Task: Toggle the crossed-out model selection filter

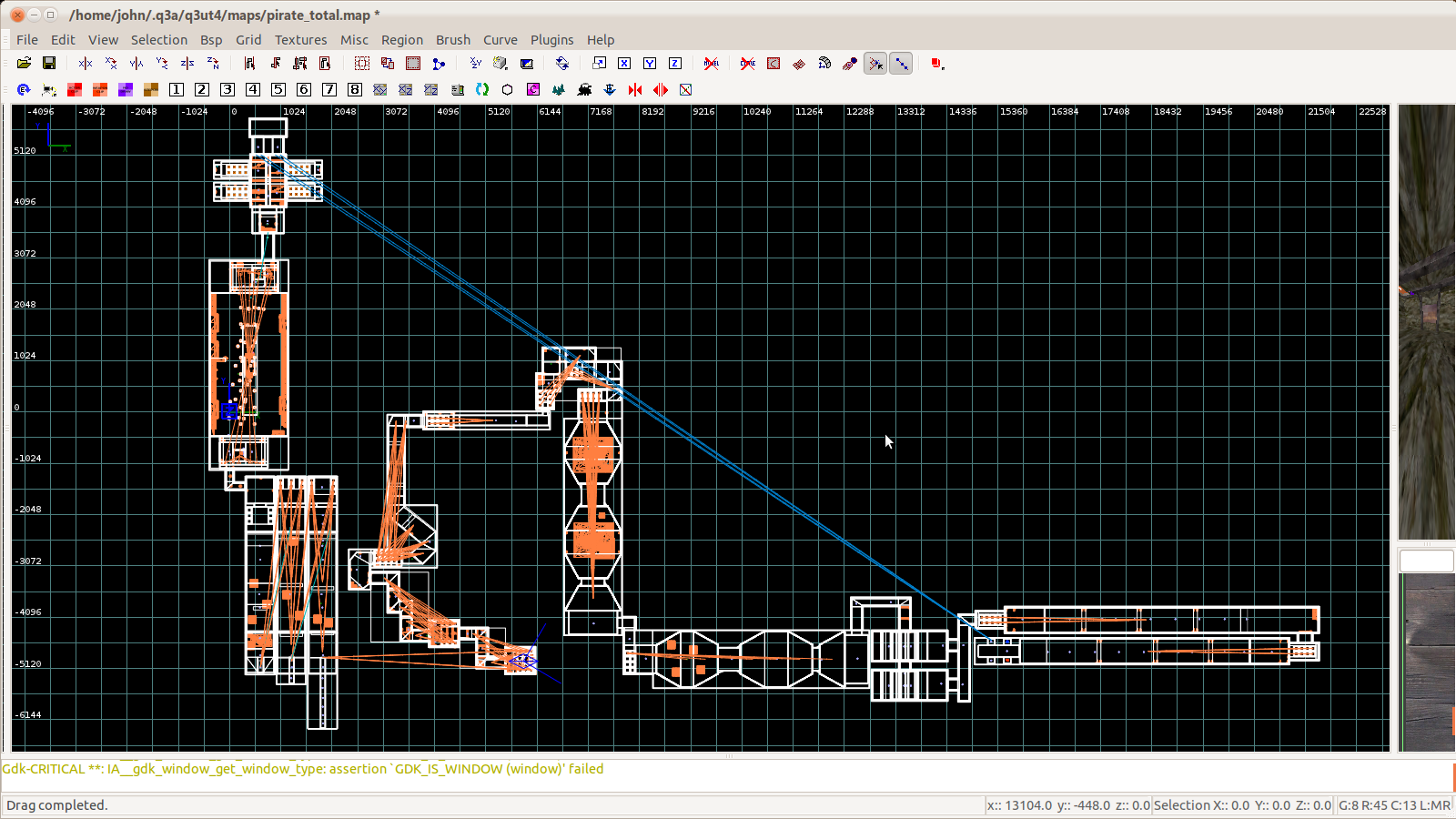Action: pos(712,64)
